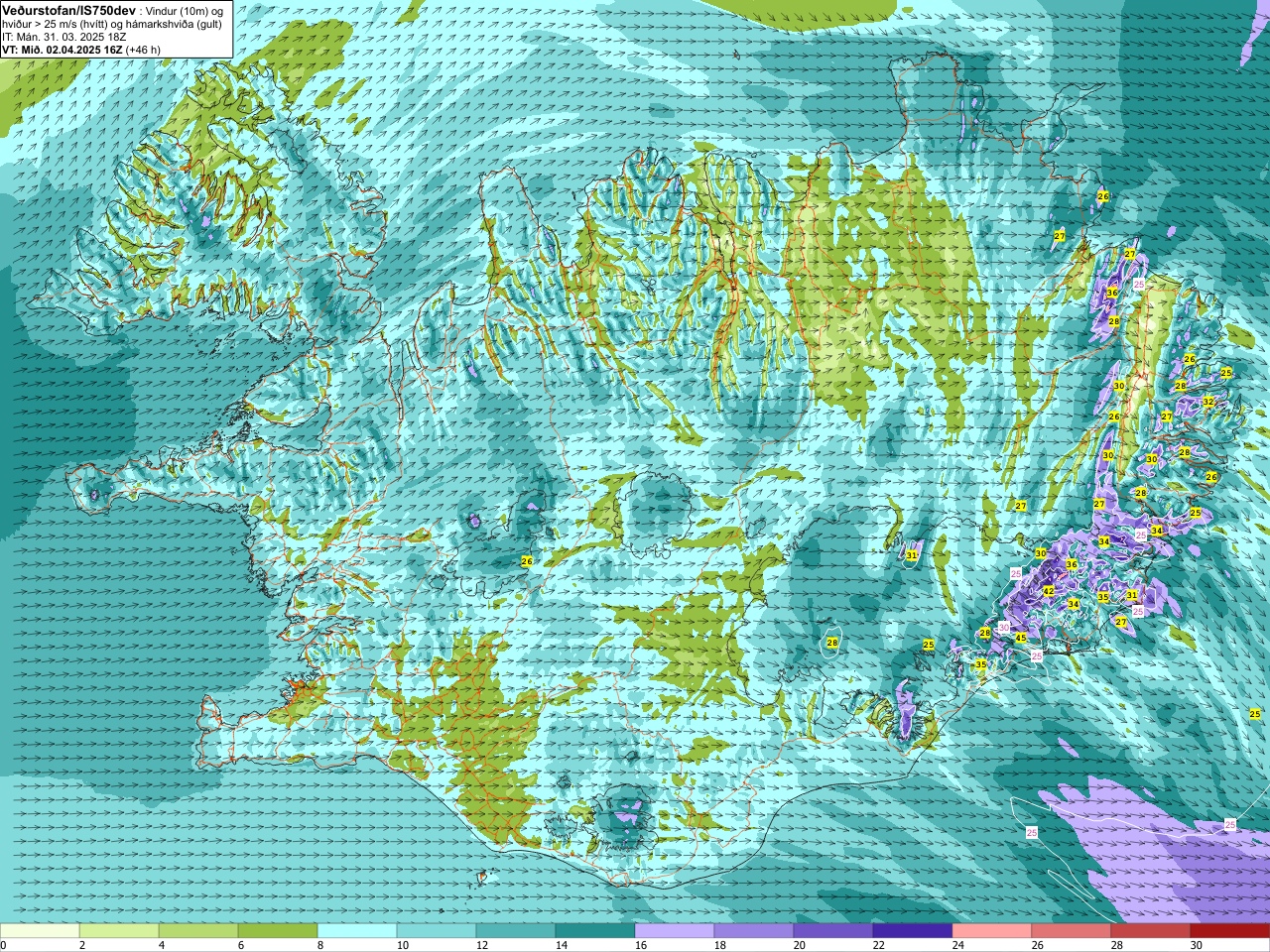Pick the 10–12 turquoise legend swatch
The height and width of the screenshot is (952, 1270).
pos(437,931)
